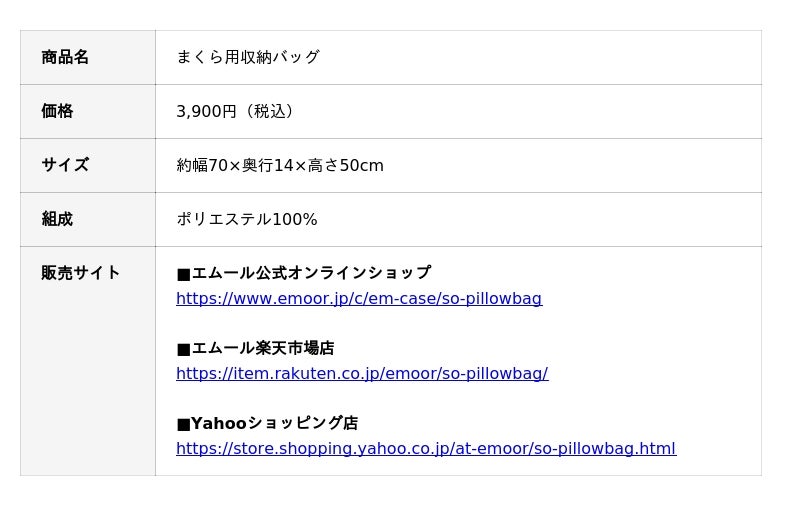The height and width of the screenshot is (506, 800).
Task: Click the square bullet before エムール楽天市場店
Action: tap(183, 349)
